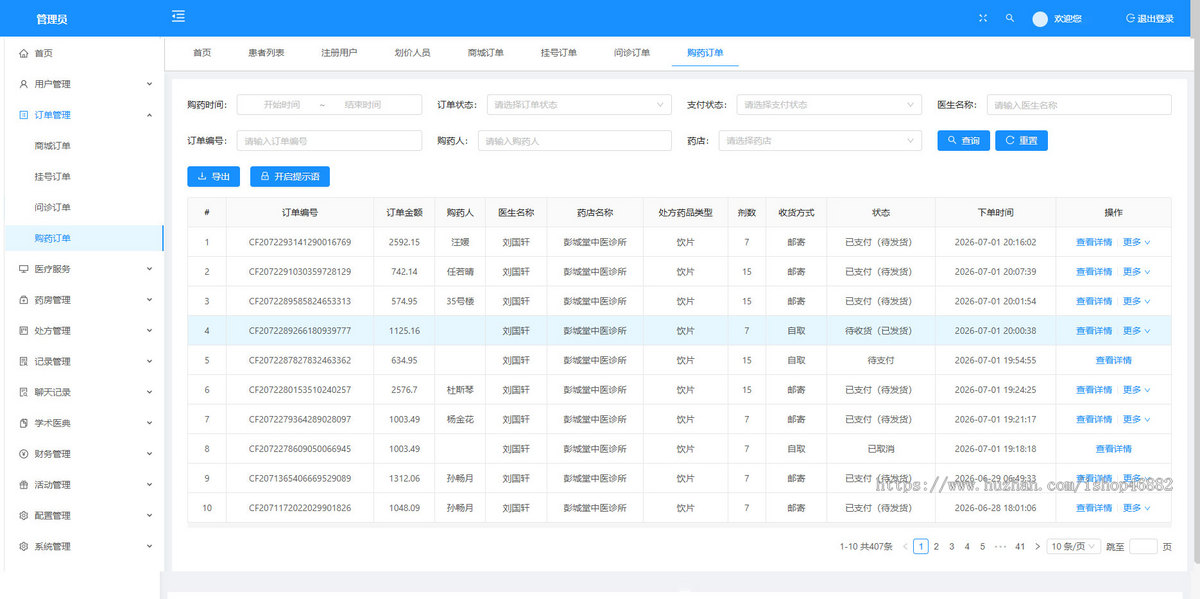Open the 支付状态 dropdown
Viewport: 1200px width, 599px height.
[829, 105]
